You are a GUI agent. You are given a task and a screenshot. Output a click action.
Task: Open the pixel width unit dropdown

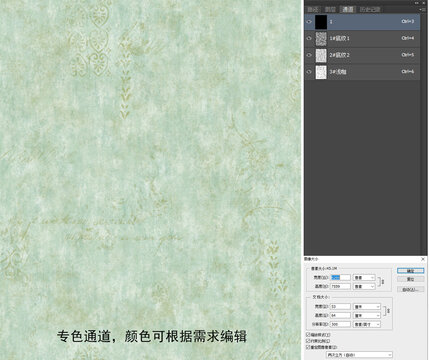click(x=364, y=277)
